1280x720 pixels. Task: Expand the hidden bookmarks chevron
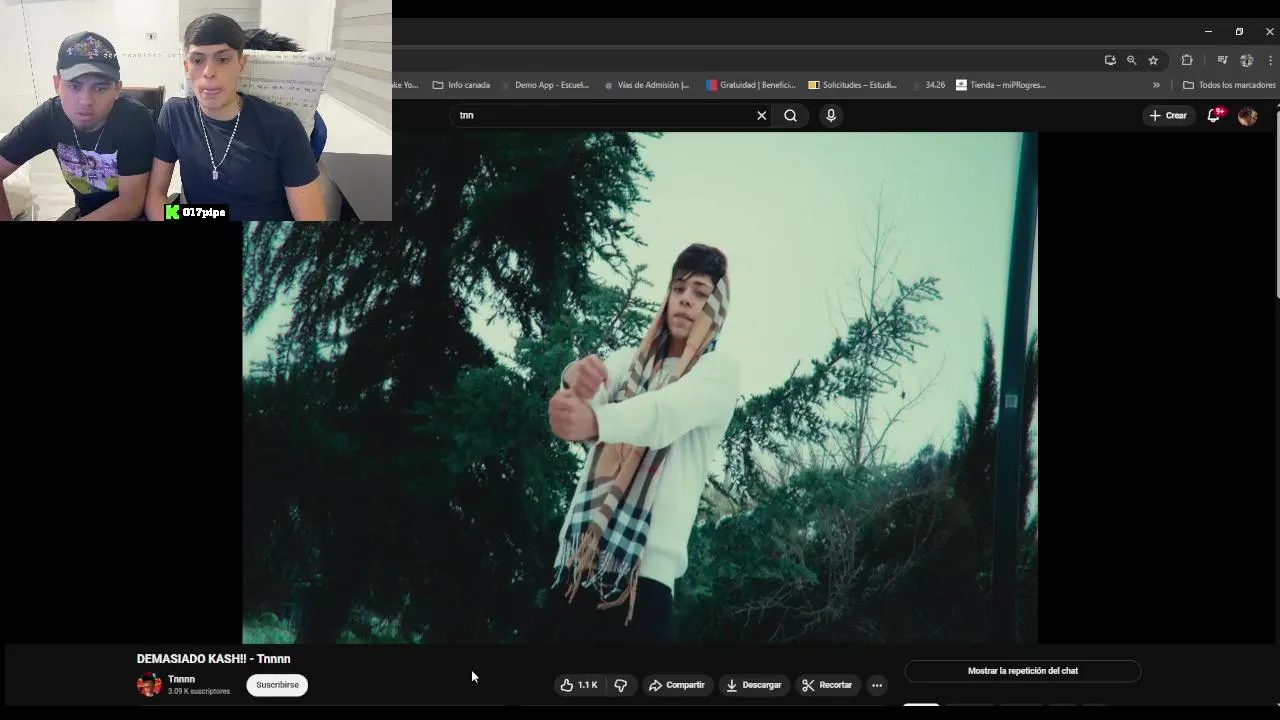[x=1156, y=85]
